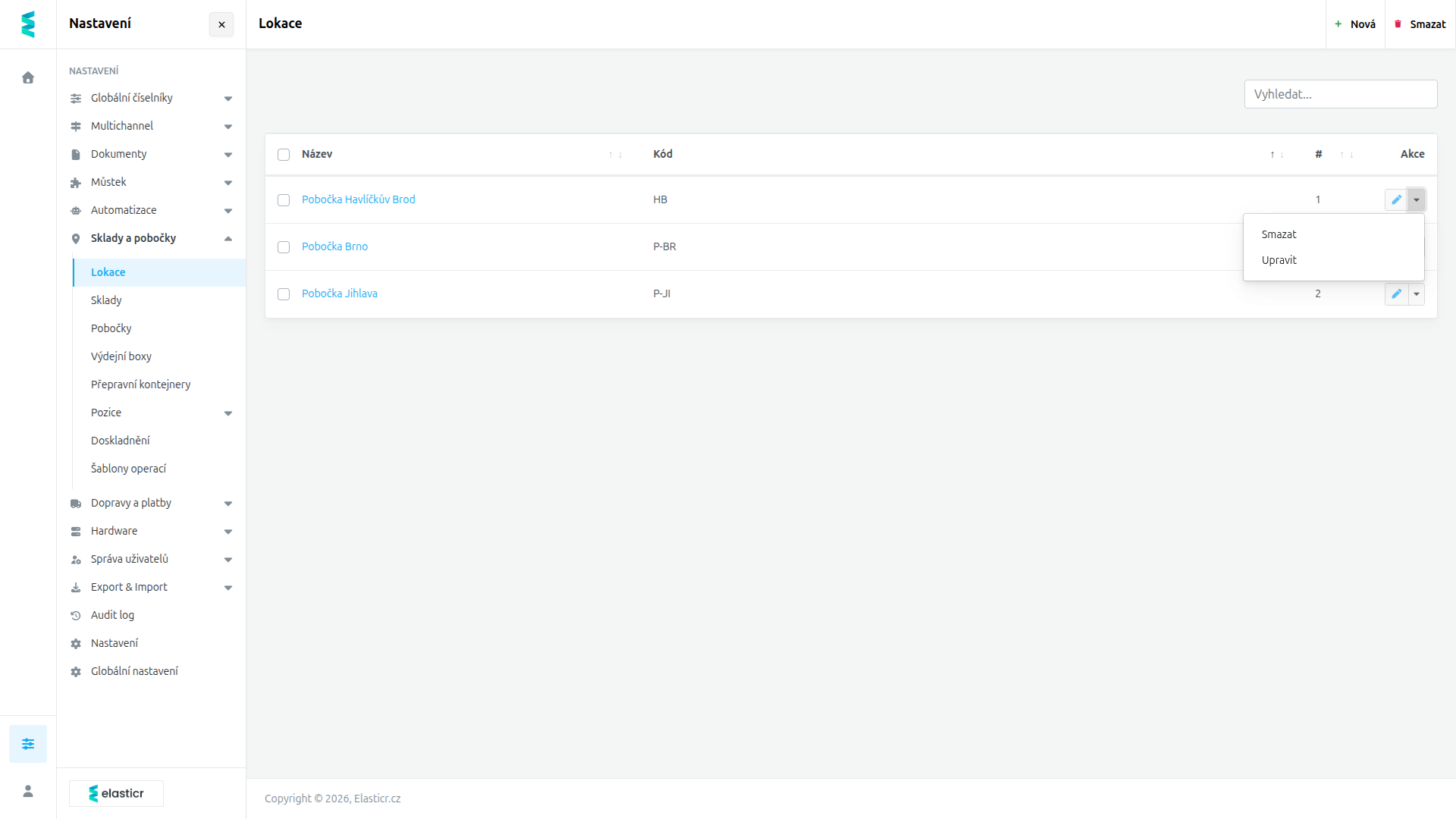Expand the Dokumenty submenu arrow
Viewport: 1456px width, 819px height.
click(x=228, y=155)
